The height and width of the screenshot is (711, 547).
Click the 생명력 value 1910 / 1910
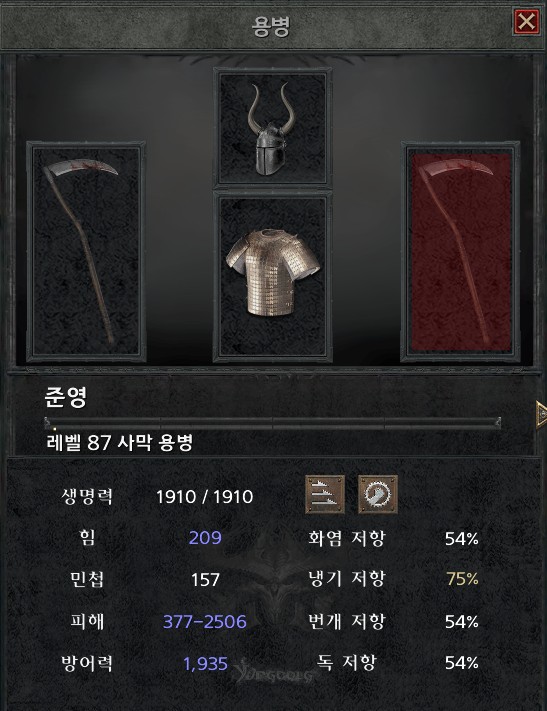click(205, 497)
